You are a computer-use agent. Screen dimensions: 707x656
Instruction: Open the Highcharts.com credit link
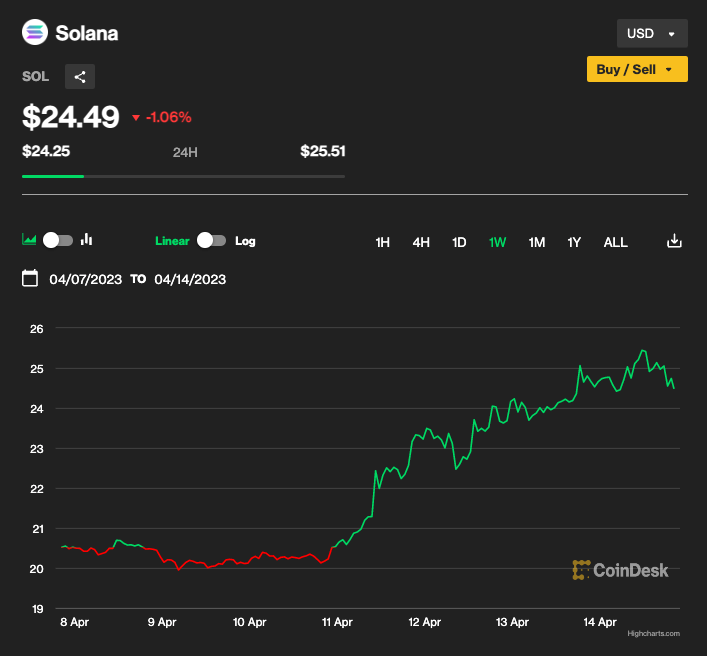pos(653,633)
